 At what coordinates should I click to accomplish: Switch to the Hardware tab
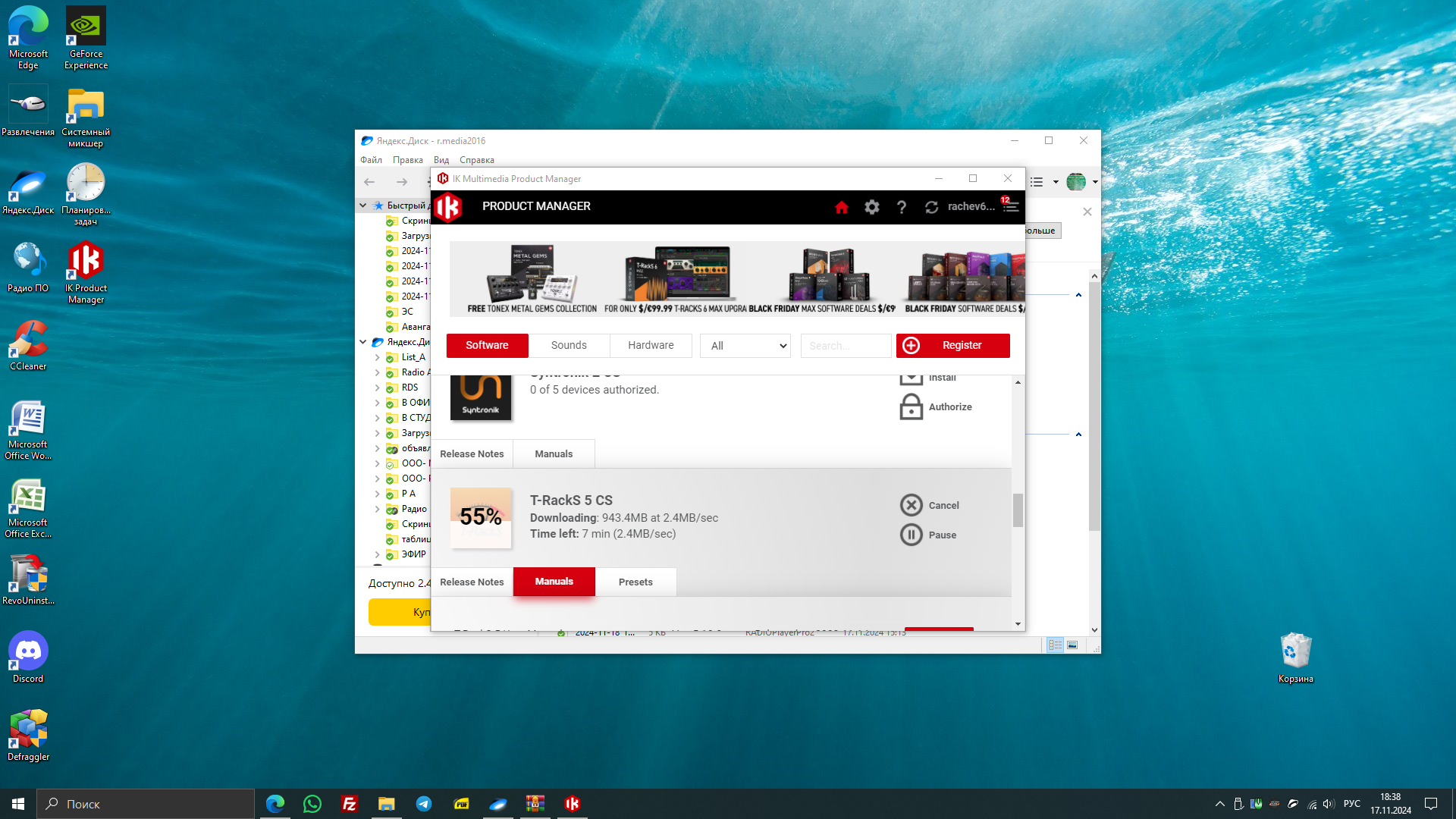[651, 345]
